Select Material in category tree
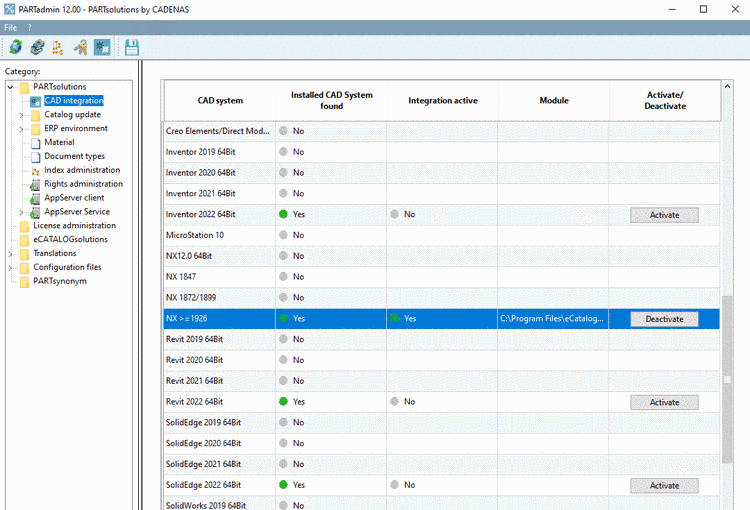Viewport: 750px width, 510px height. 59,142
